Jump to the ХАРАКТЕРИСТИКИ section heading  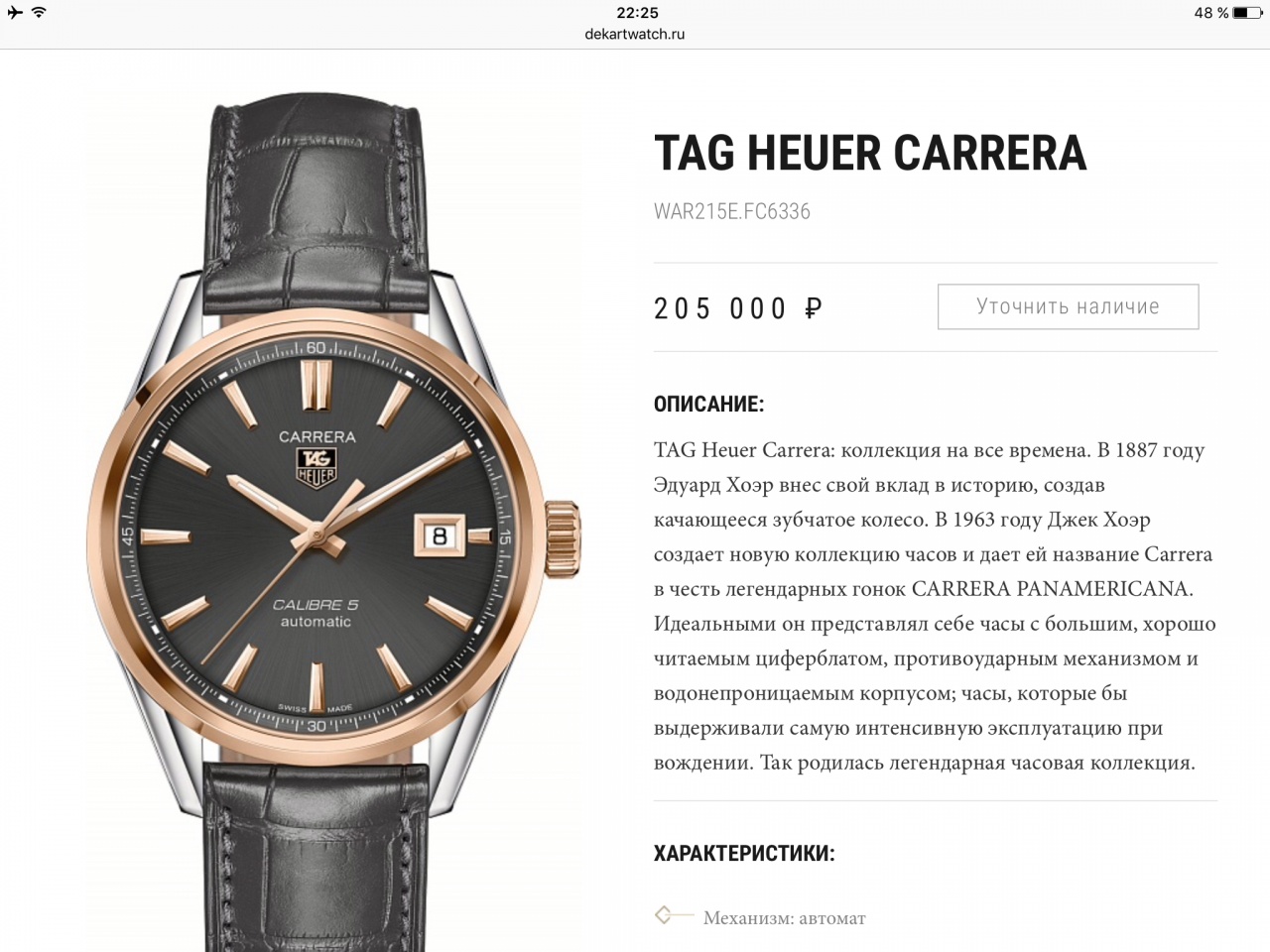[744, 854]
